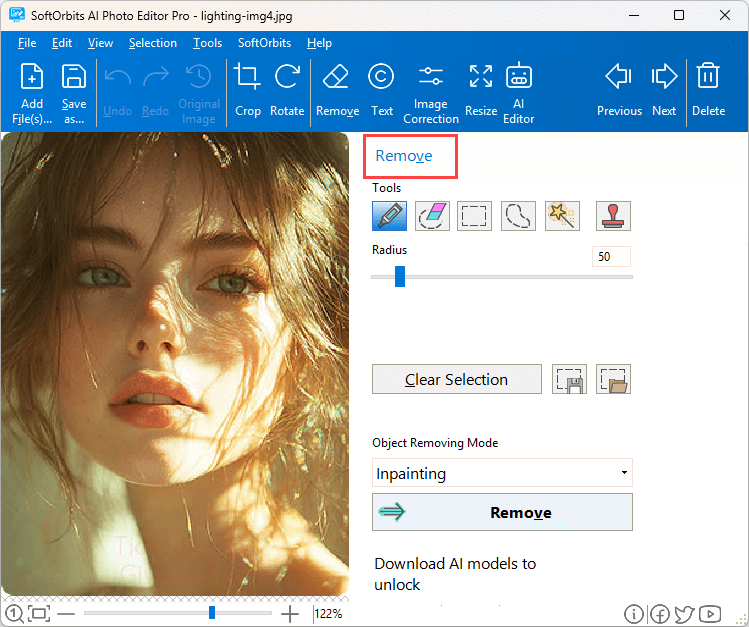The width and height of the screenshot is (749, 627).
Task: Click the Save selection icon
Action: coord(569,380)
